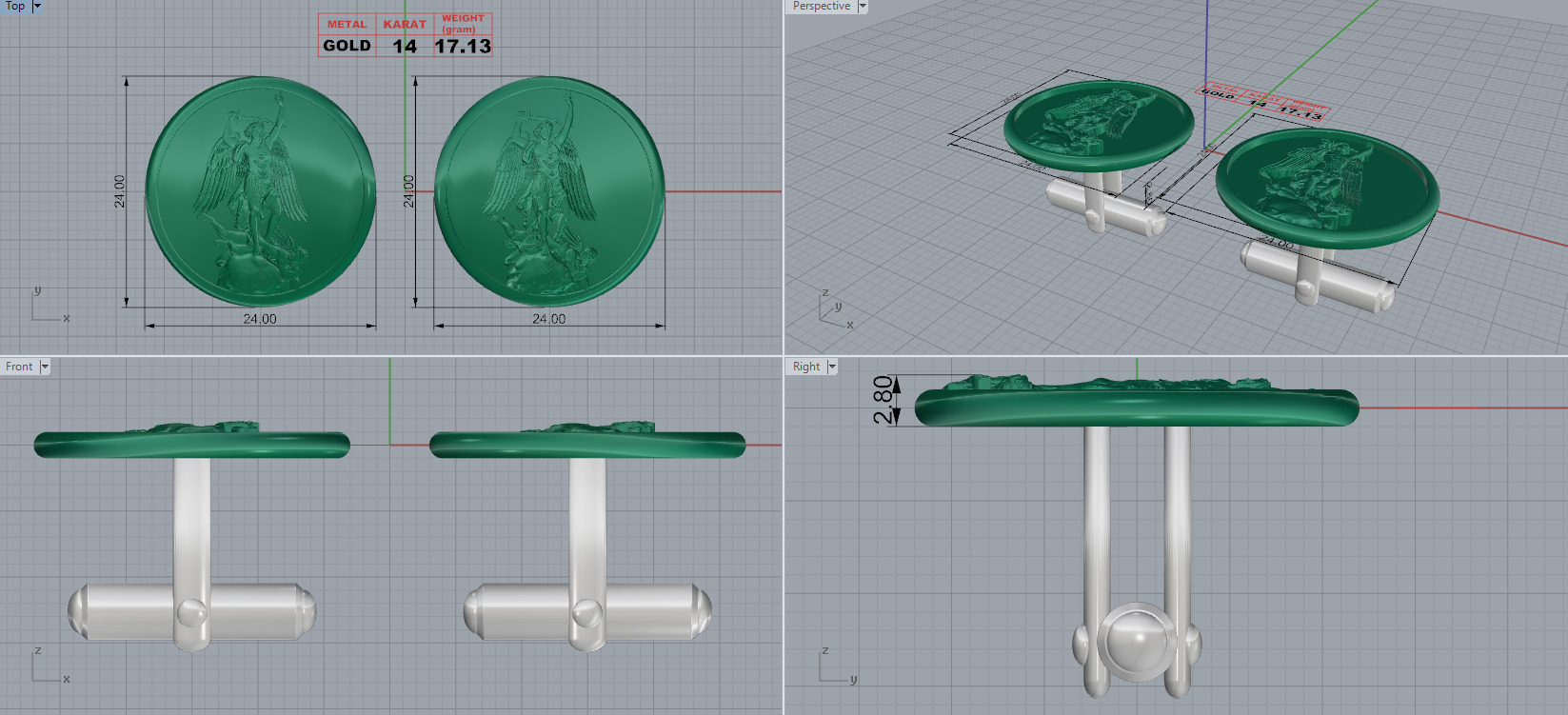Image resolution: width=1568 pixels, height=715 pixels.
Task: Select the left green cufflink disc in Top view
Action: (261, 191)
